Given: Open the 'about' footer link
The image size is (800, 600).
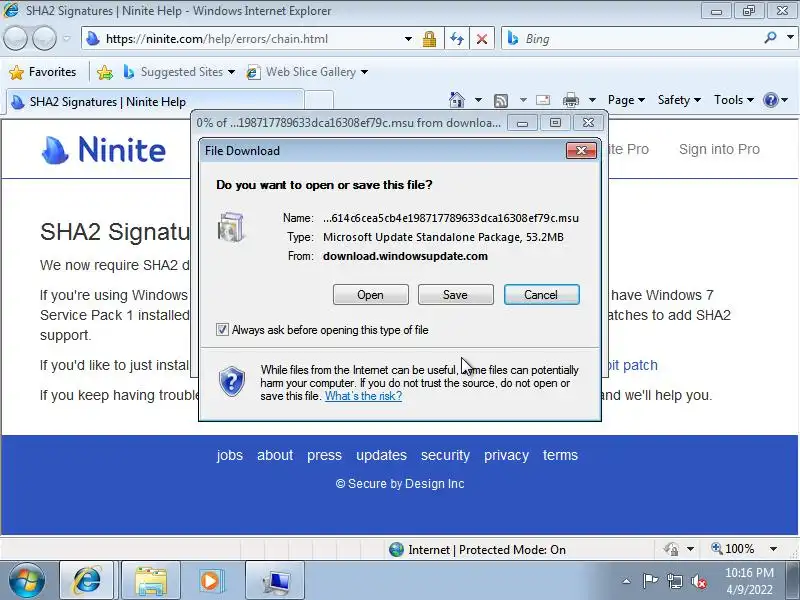Looking at the screenshot, I should (275, 455).
